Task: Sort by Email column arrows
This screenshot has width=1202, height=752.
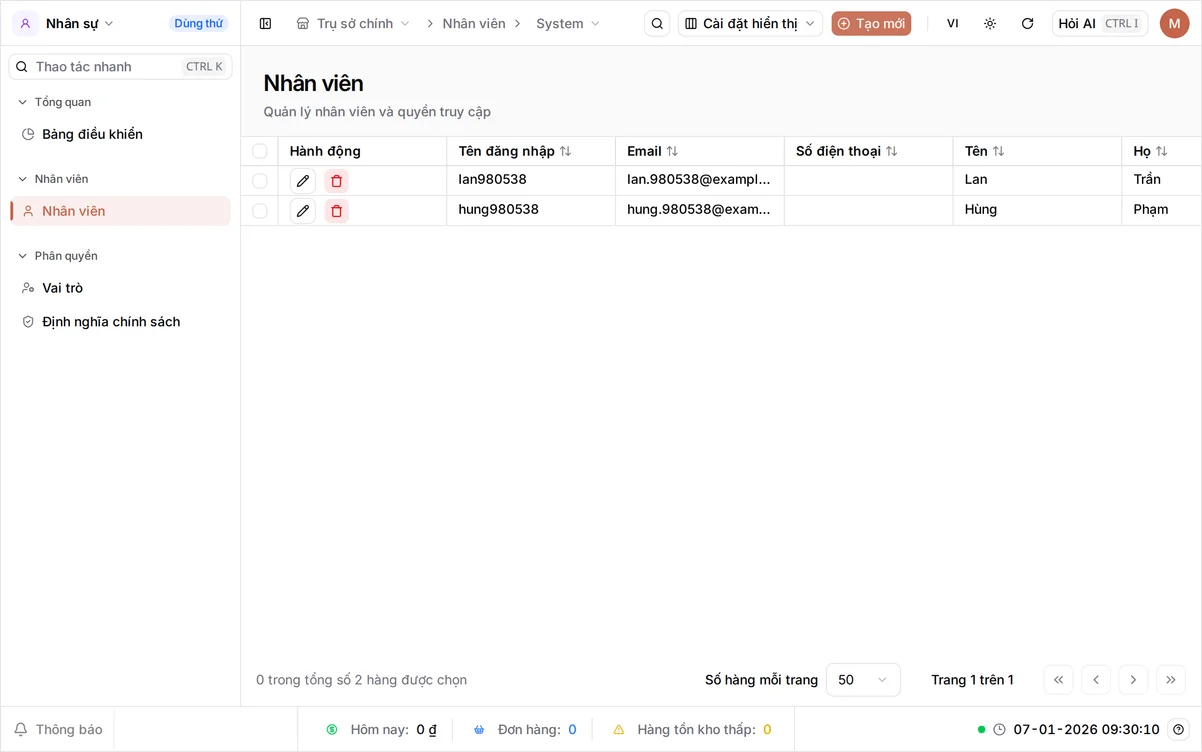Action: 672,151
